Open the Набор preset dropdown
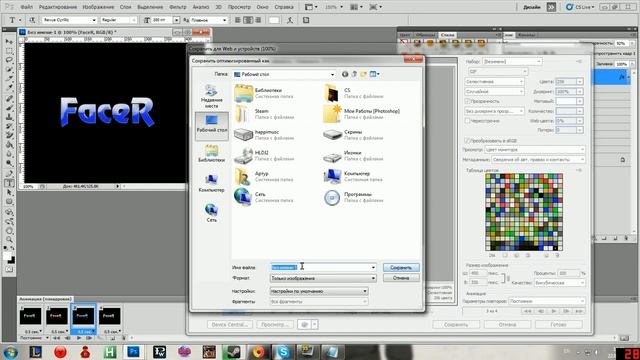 click(512, 61)
